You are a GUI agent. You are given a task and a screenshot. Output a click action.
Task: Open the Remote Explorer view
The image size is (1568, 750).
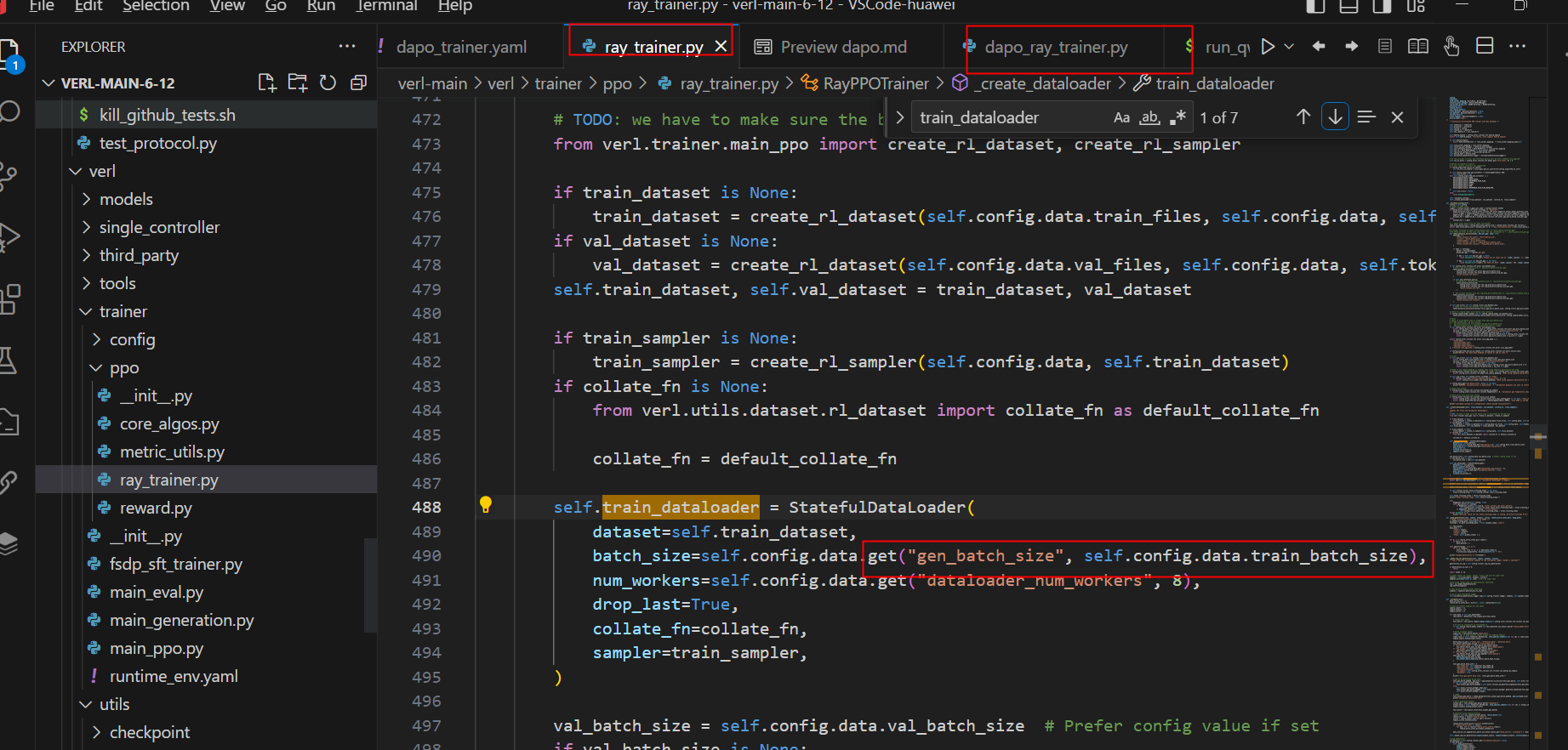pos(9,422)
